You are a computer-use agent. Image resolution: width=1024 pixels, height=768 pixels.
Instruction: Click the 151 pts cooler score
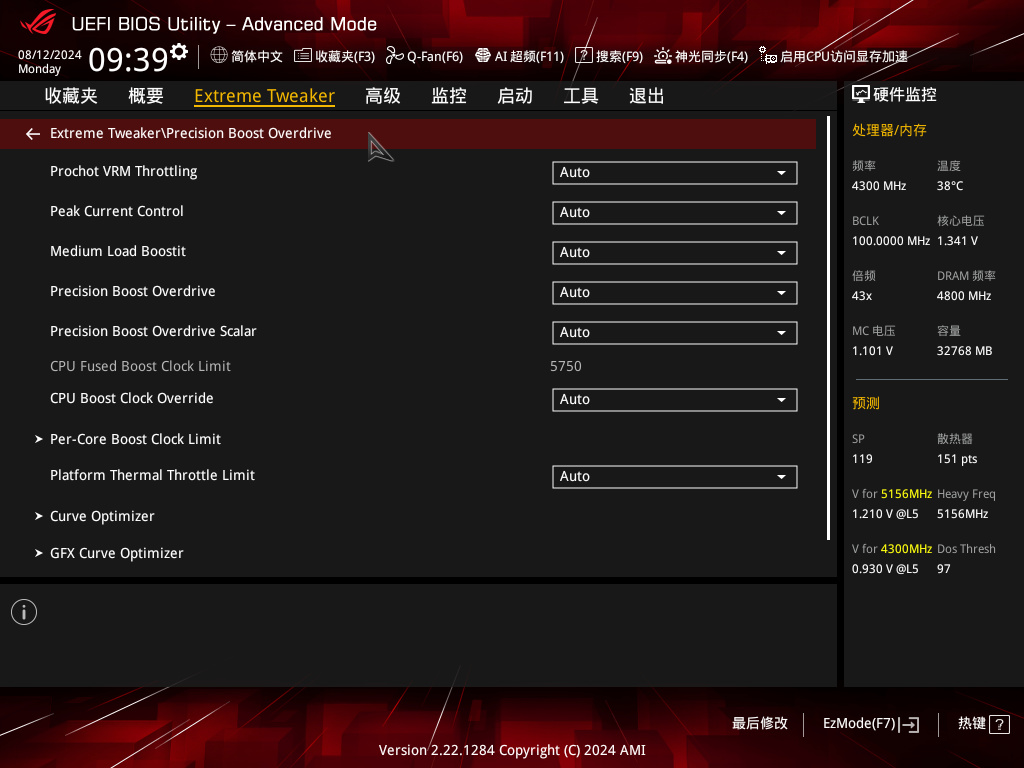click(957, 459)
